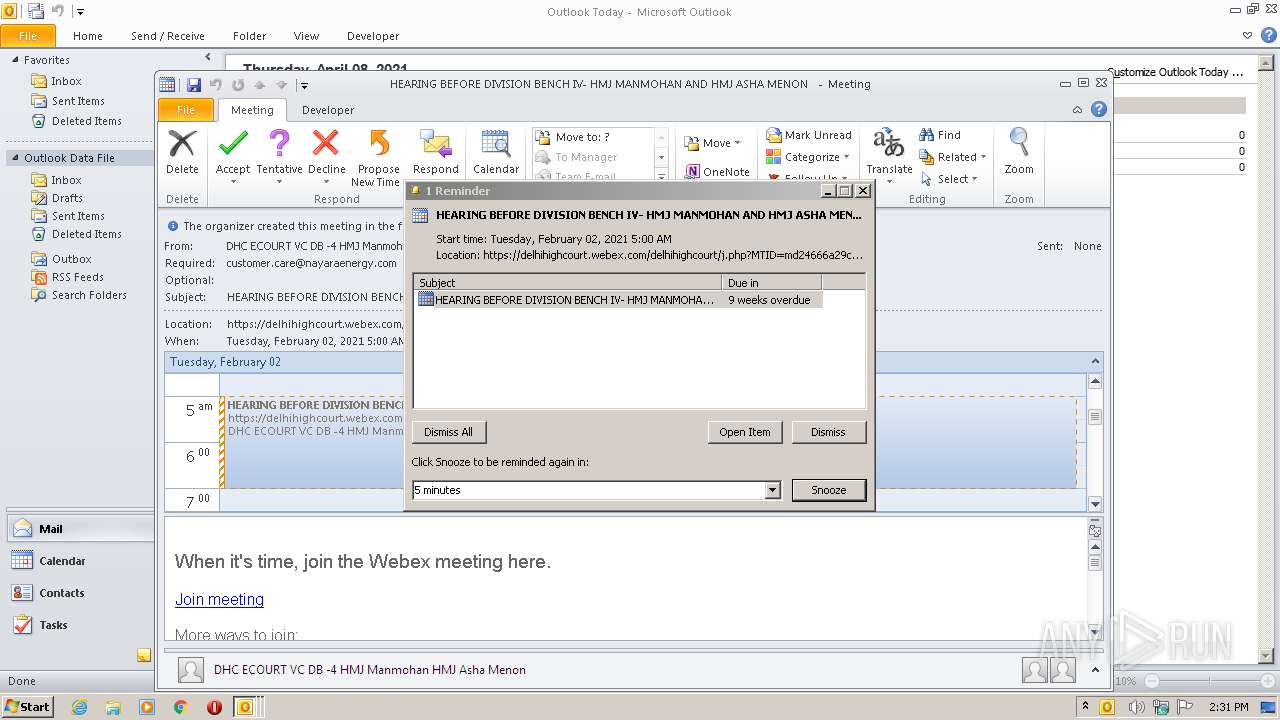Open ribbon Help question mark

[x=1099, y=110]
